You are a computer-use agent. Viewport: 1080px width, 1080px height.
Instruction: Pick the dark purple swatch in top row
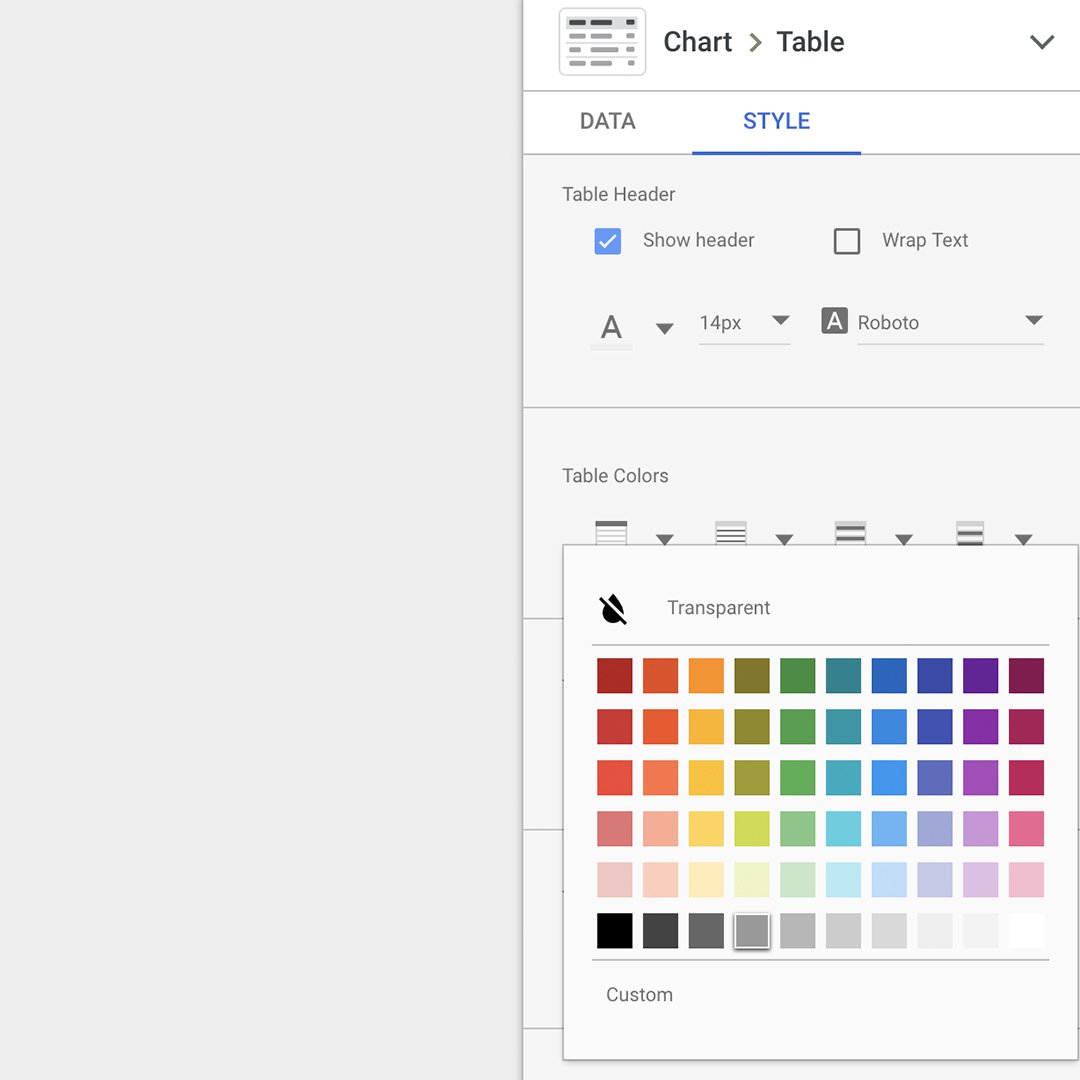[980, 676]
